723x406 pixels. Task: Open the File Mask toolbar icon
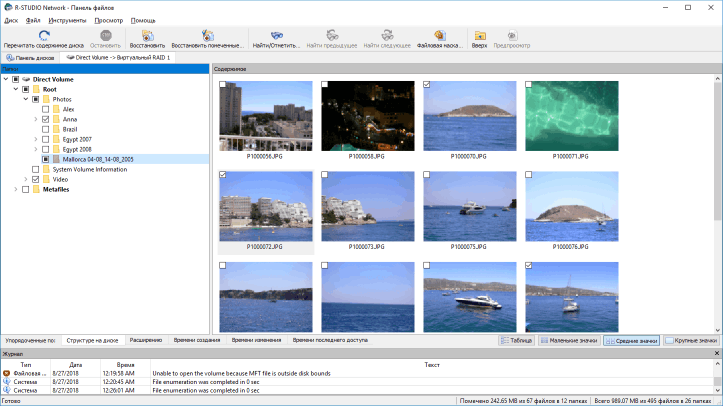click(440, 35)
